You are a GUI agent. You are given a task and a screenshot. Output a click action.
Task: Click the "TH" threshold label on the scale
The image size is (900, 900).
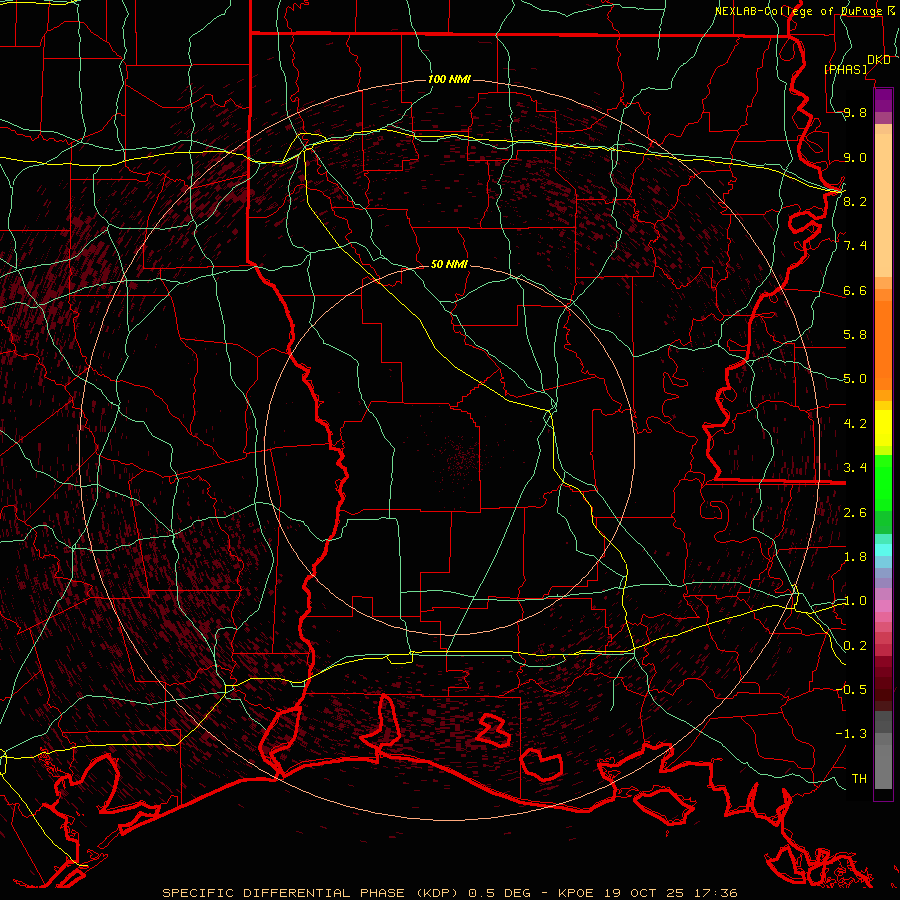tap(859, 778)
